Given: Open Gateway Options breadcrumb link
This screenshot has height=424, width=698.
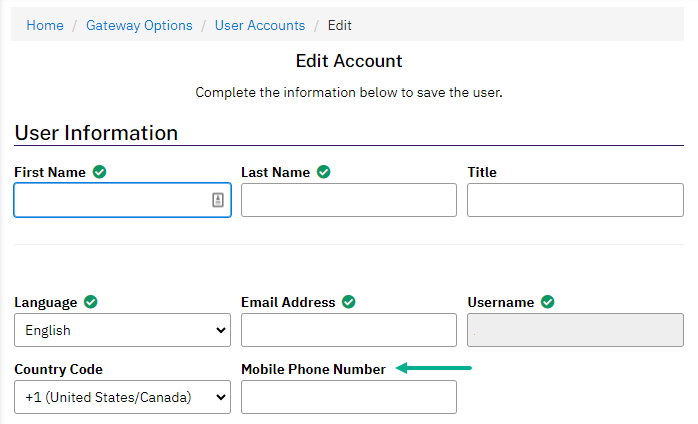Looking at the screenshot, I should point(139,25).
